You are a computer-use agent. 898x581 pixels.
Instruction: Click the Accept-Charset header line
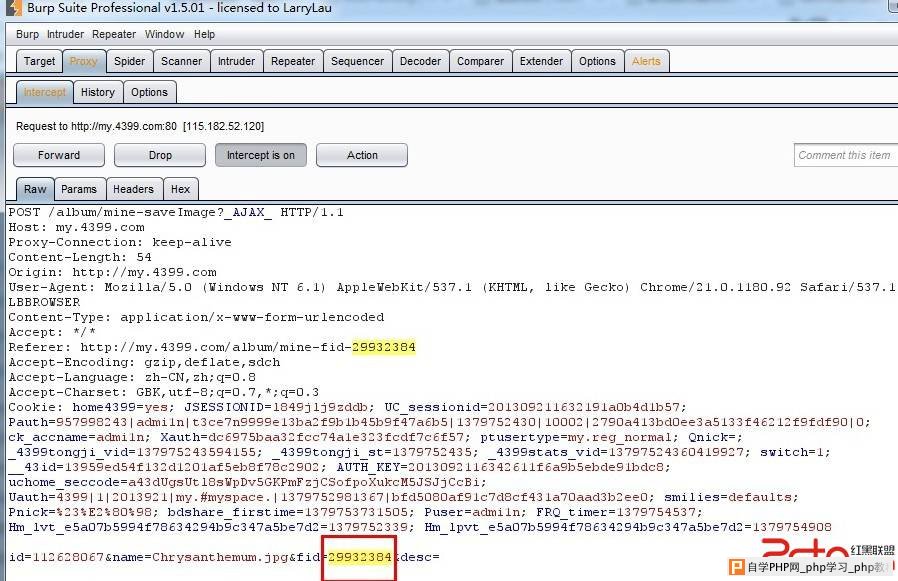coord(163,392)
